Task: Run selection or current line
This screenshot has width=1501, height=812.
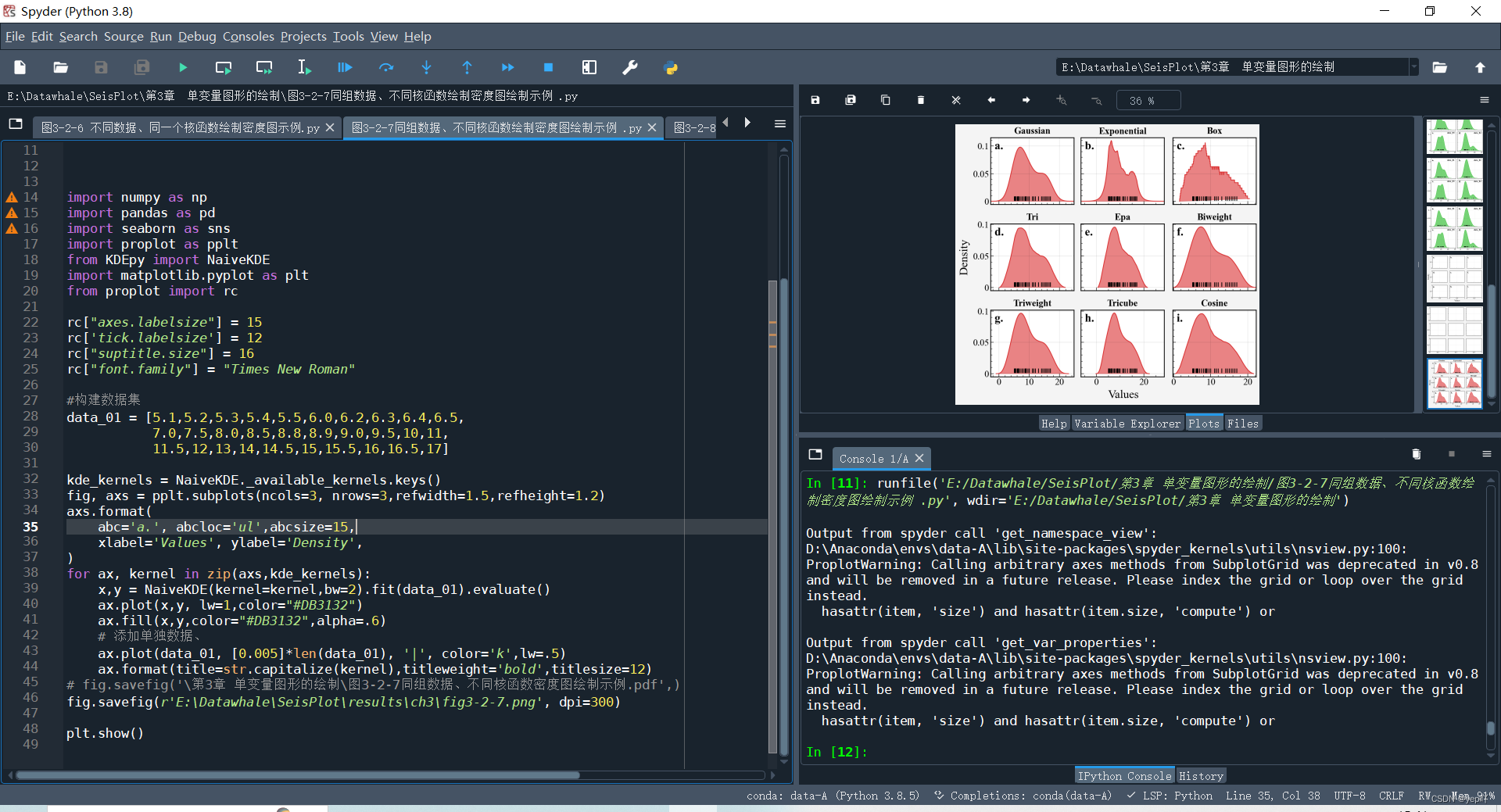Action: [x=305, y=68]
